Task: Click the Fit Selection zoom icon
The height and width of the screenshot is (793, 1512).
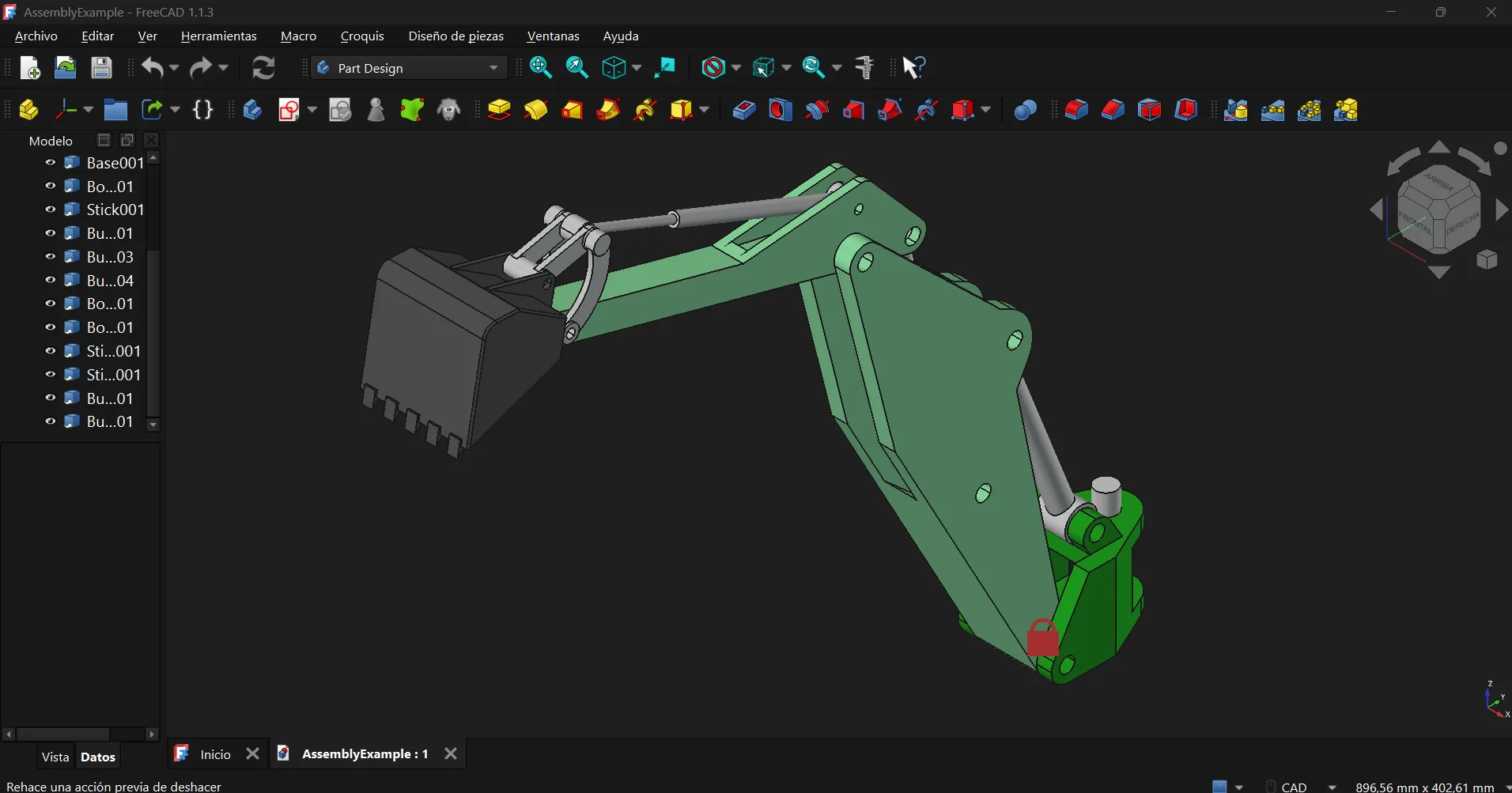Action: (x=577, y=68)
